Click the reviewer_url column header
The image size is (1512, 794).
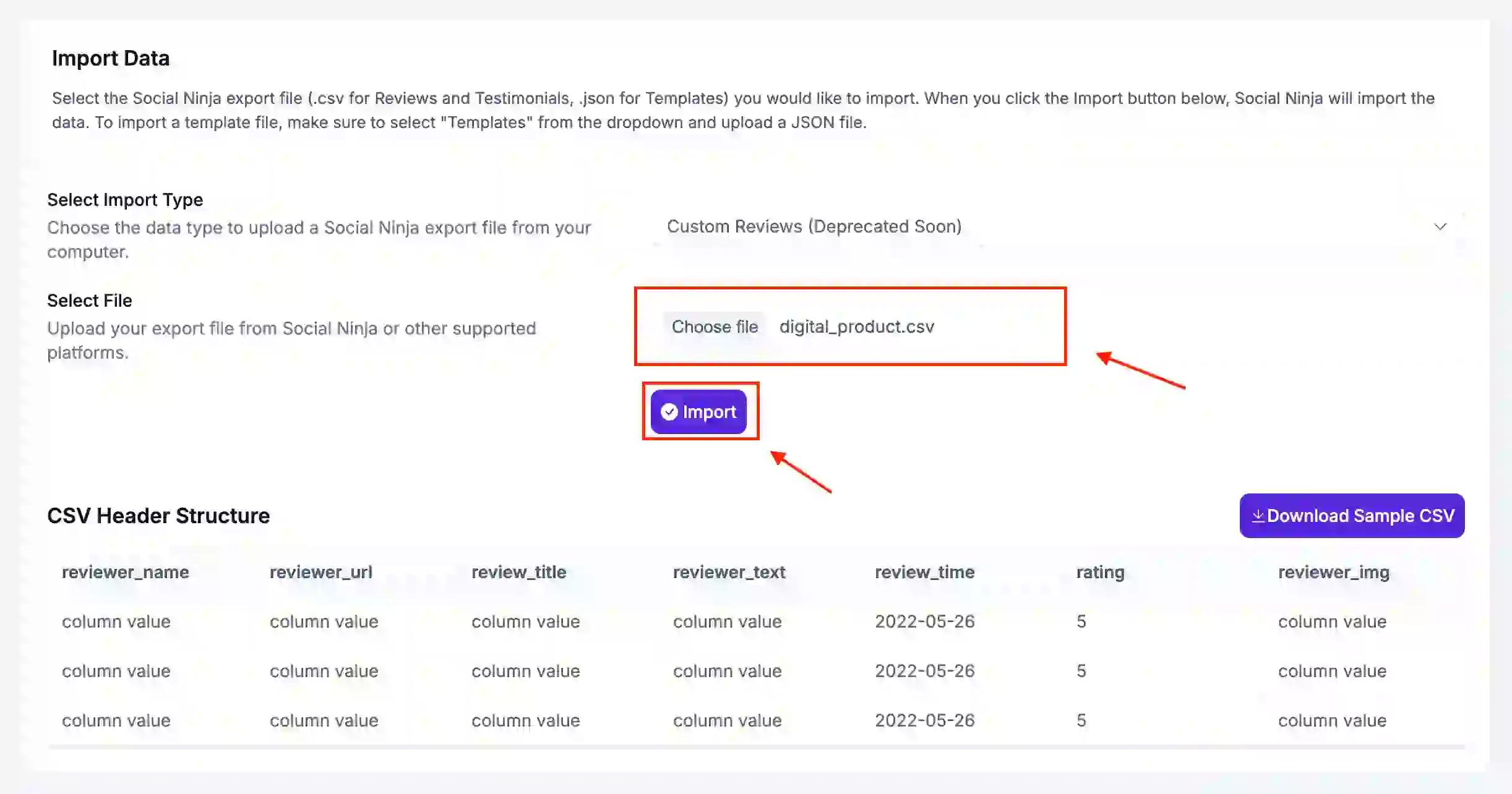pos(320,572)
